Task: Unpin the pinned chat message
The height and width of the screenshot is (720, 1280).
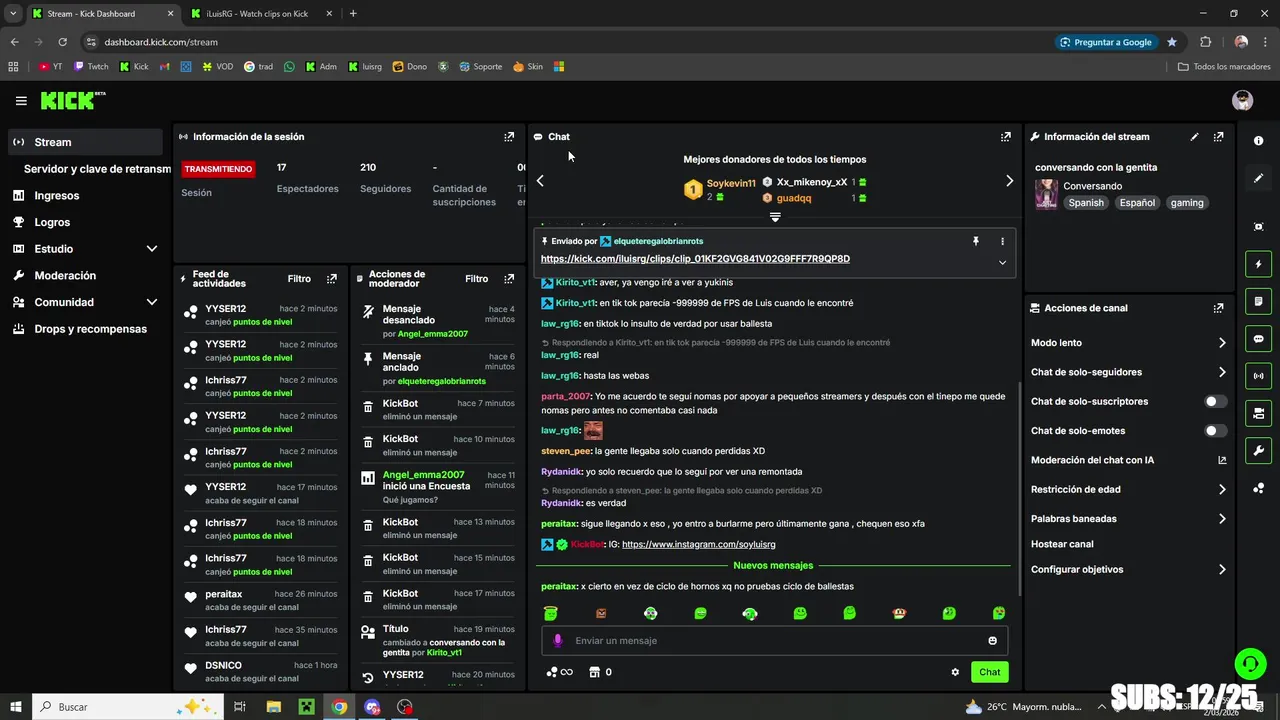Action: [x=976, y=241]
